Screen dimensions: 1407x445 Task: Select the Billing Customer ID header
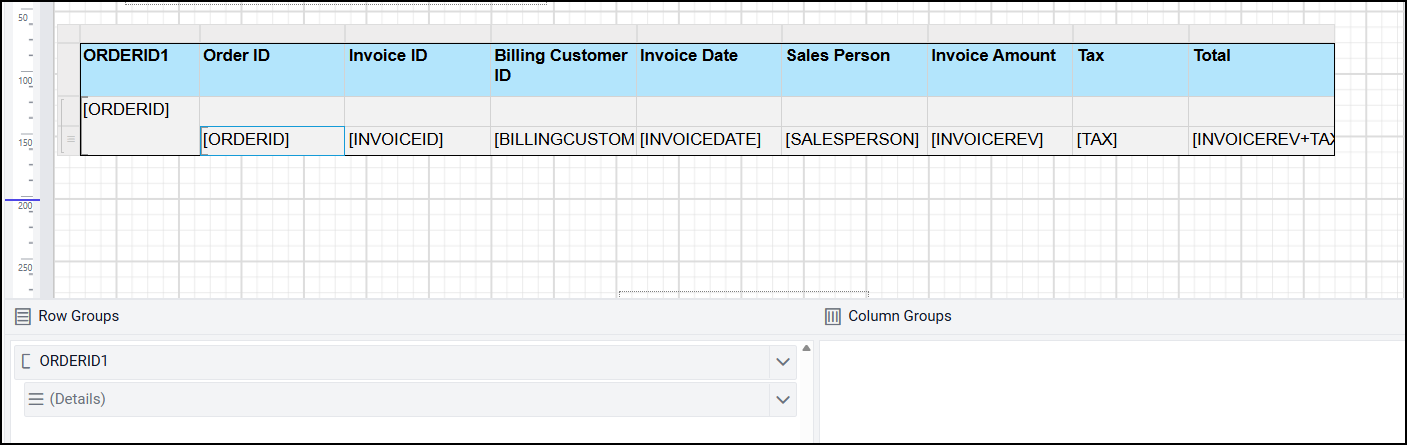(x=563, y=69)
